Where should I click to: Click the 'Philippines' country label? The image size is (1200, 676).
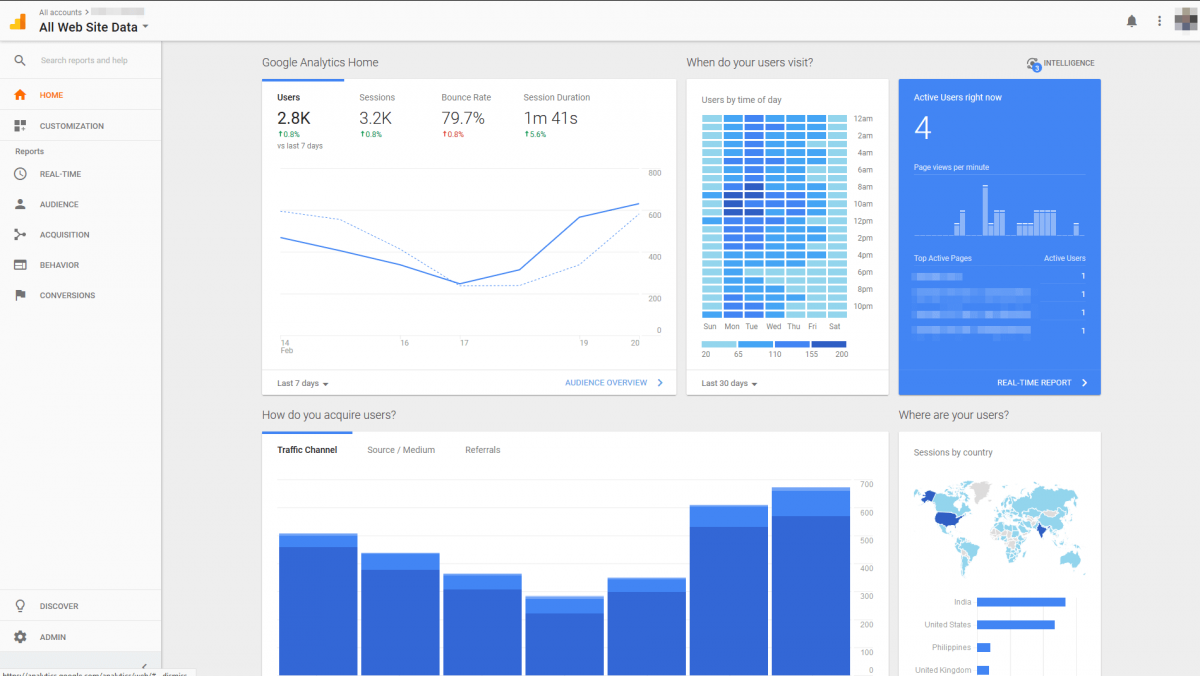coord(951,648)
